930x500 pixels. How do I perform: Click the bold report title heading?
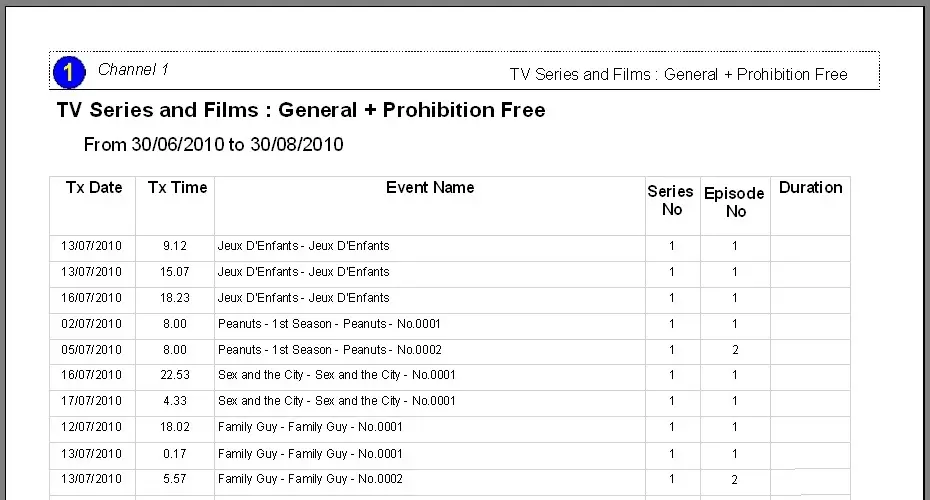point(301,110)
